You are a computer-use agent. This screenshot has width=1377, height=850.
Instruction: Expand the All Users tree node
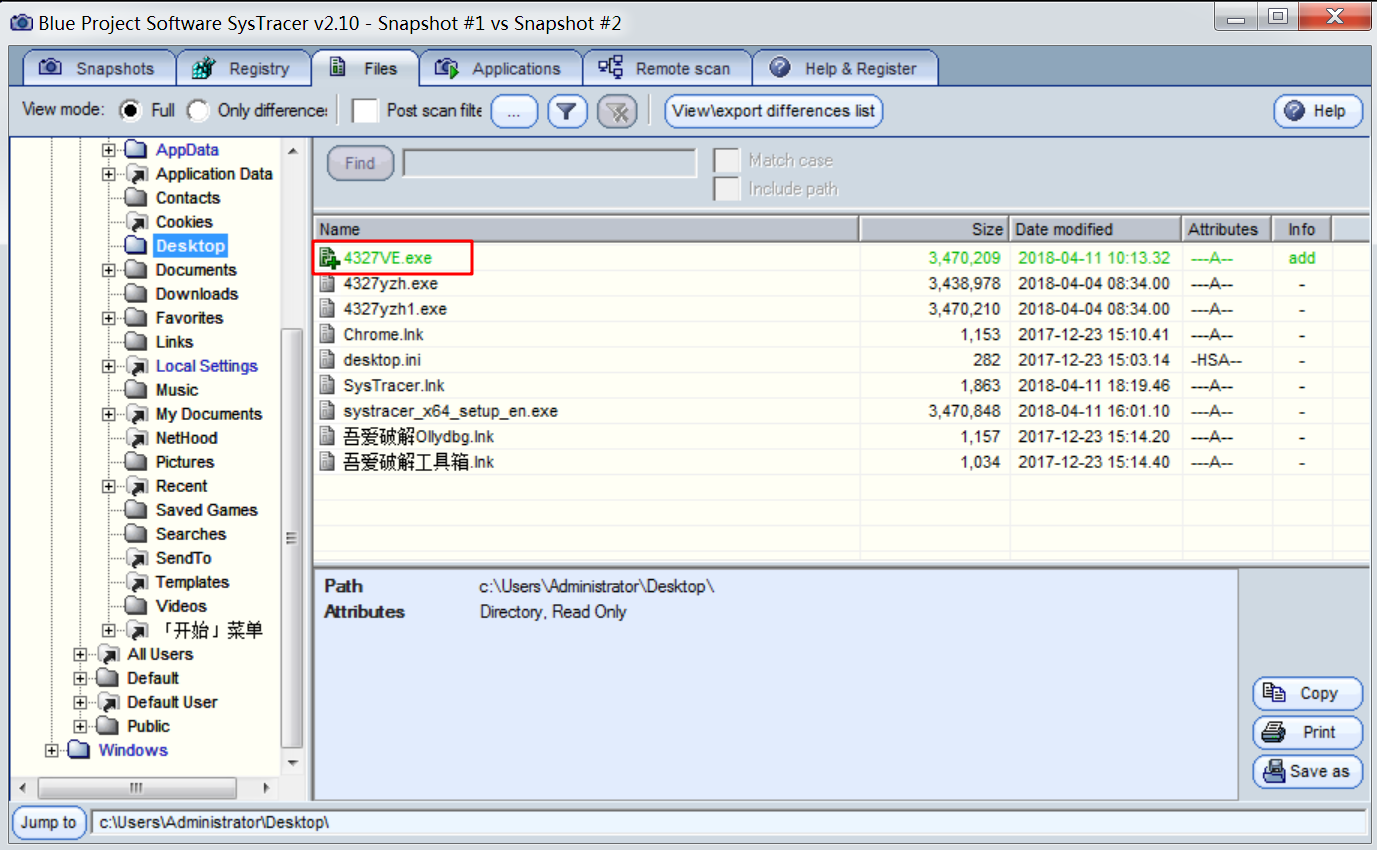point(81,654)
